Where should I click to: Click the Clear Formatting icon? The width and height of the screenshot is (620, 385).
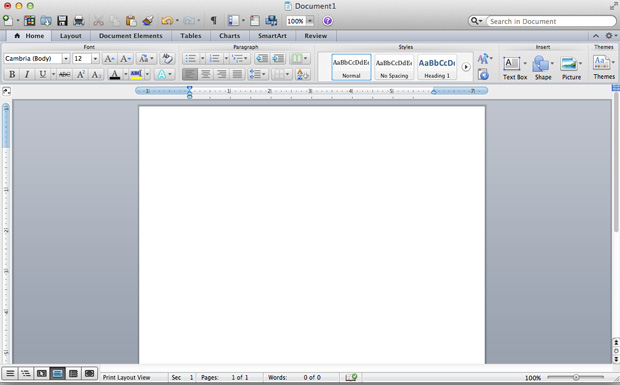tap(167, 59)
